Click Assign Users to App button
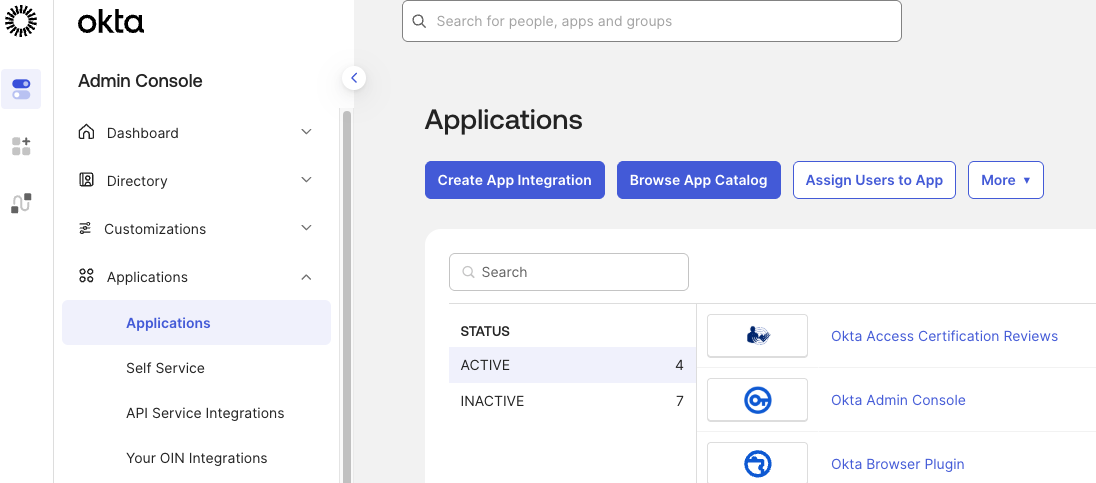 point(874,180)
